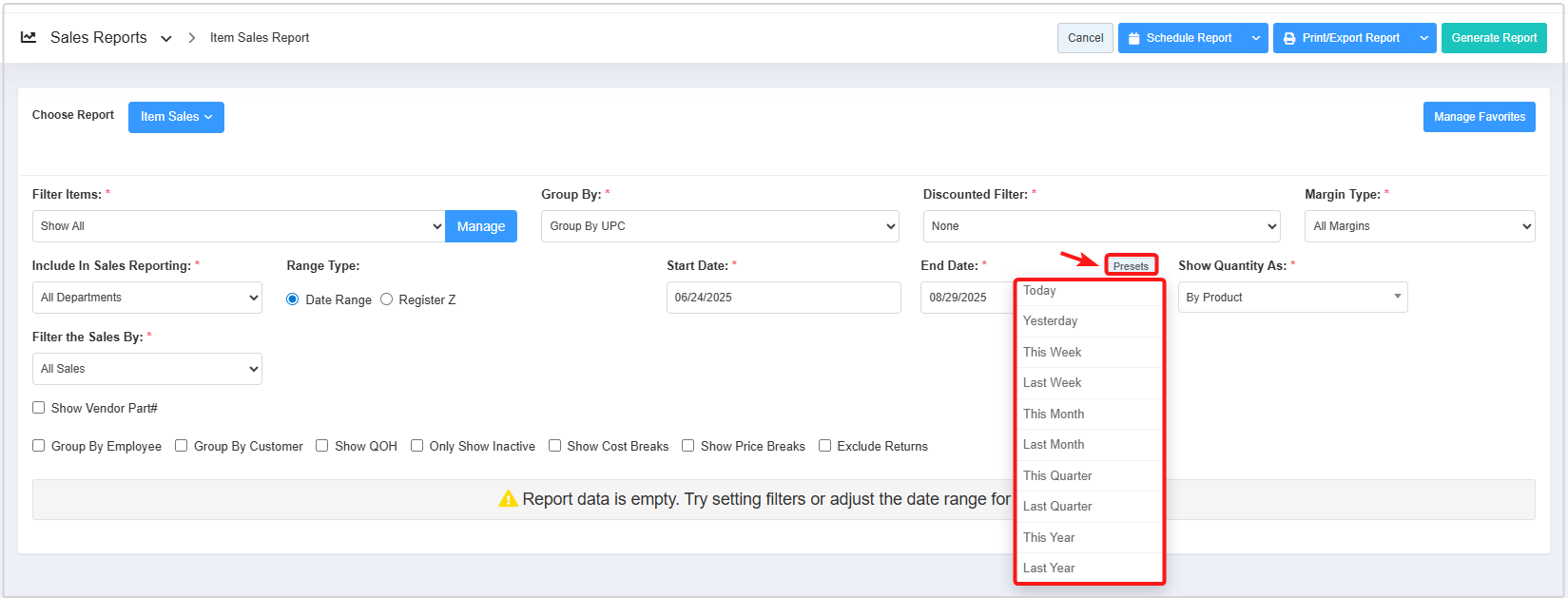Expand the Sales Reports chevron menu

point(166,39)
